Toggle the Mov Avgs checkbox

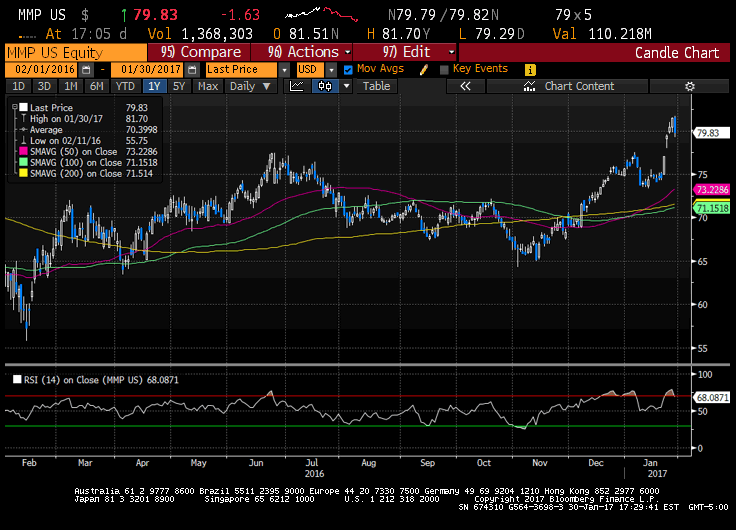click(348, 70)
